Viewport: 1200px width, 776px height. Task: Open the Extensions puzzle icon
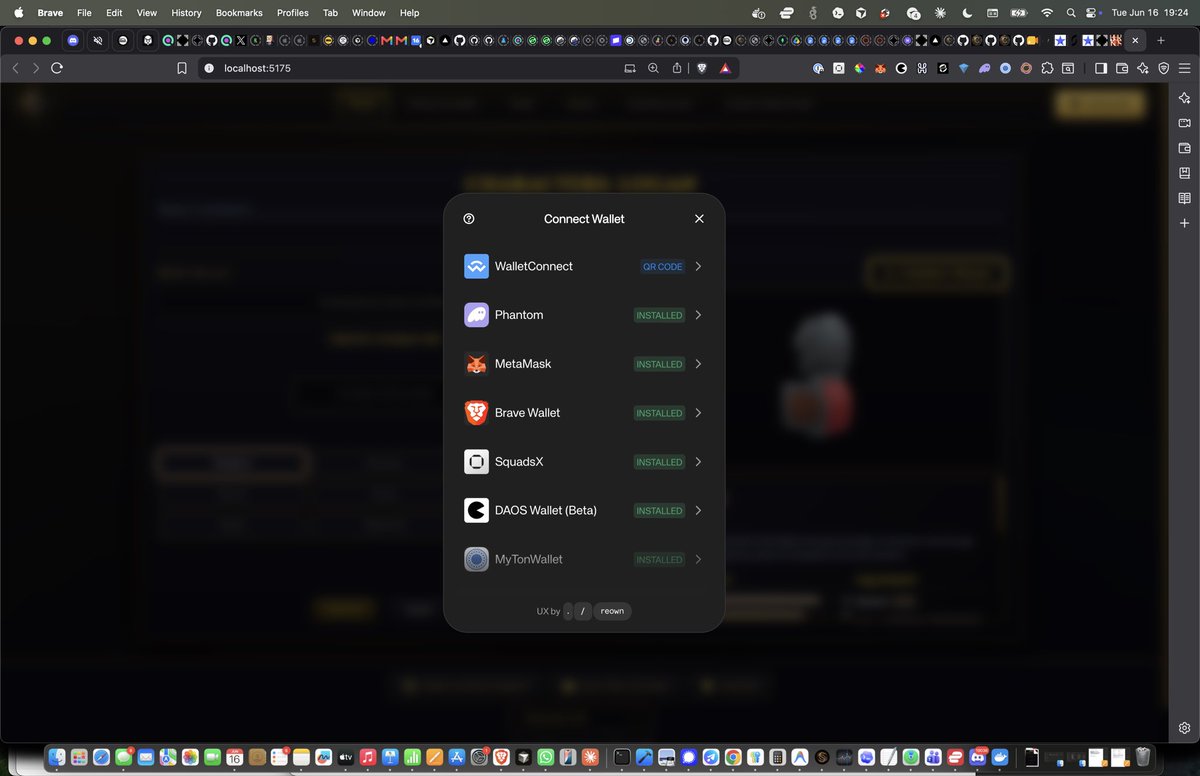point(1046,68)
